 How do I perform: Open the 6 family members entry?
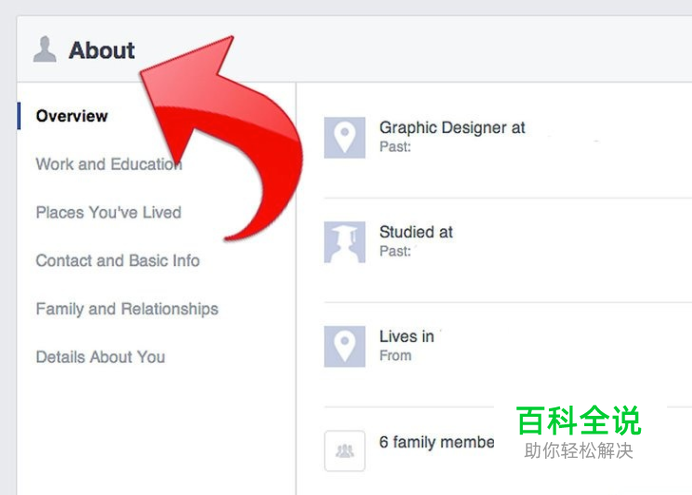pyautogui.click(x=437, y=441)
